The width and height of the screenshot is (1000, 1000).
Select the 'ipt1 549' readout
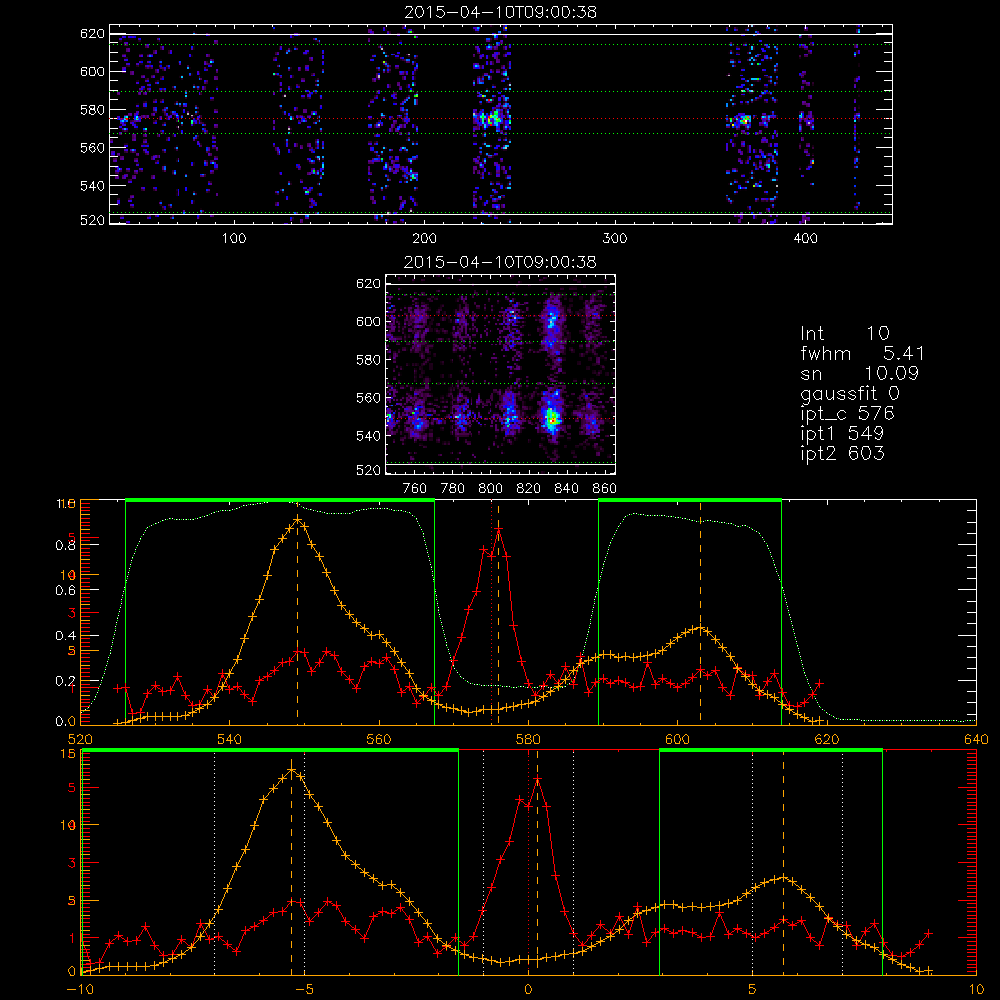[x=842, y=434]
